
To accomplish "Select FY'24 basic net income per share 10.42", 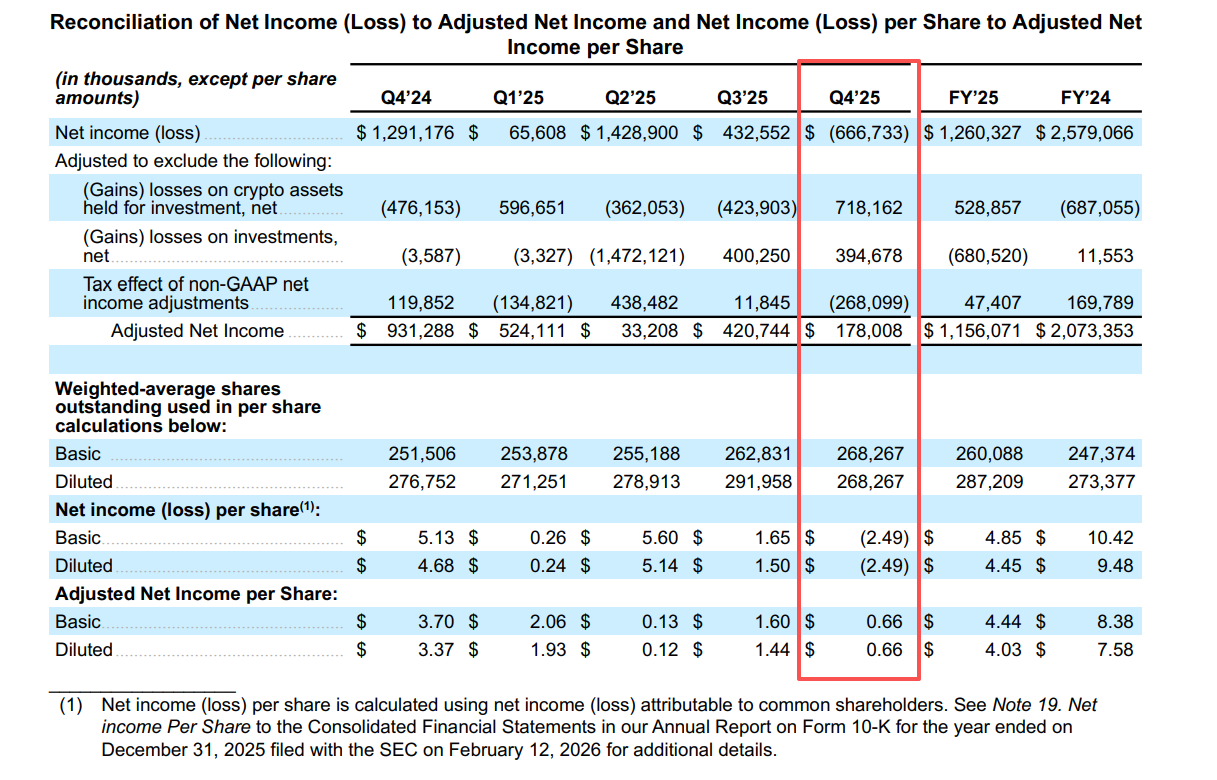I will 1110,538.
